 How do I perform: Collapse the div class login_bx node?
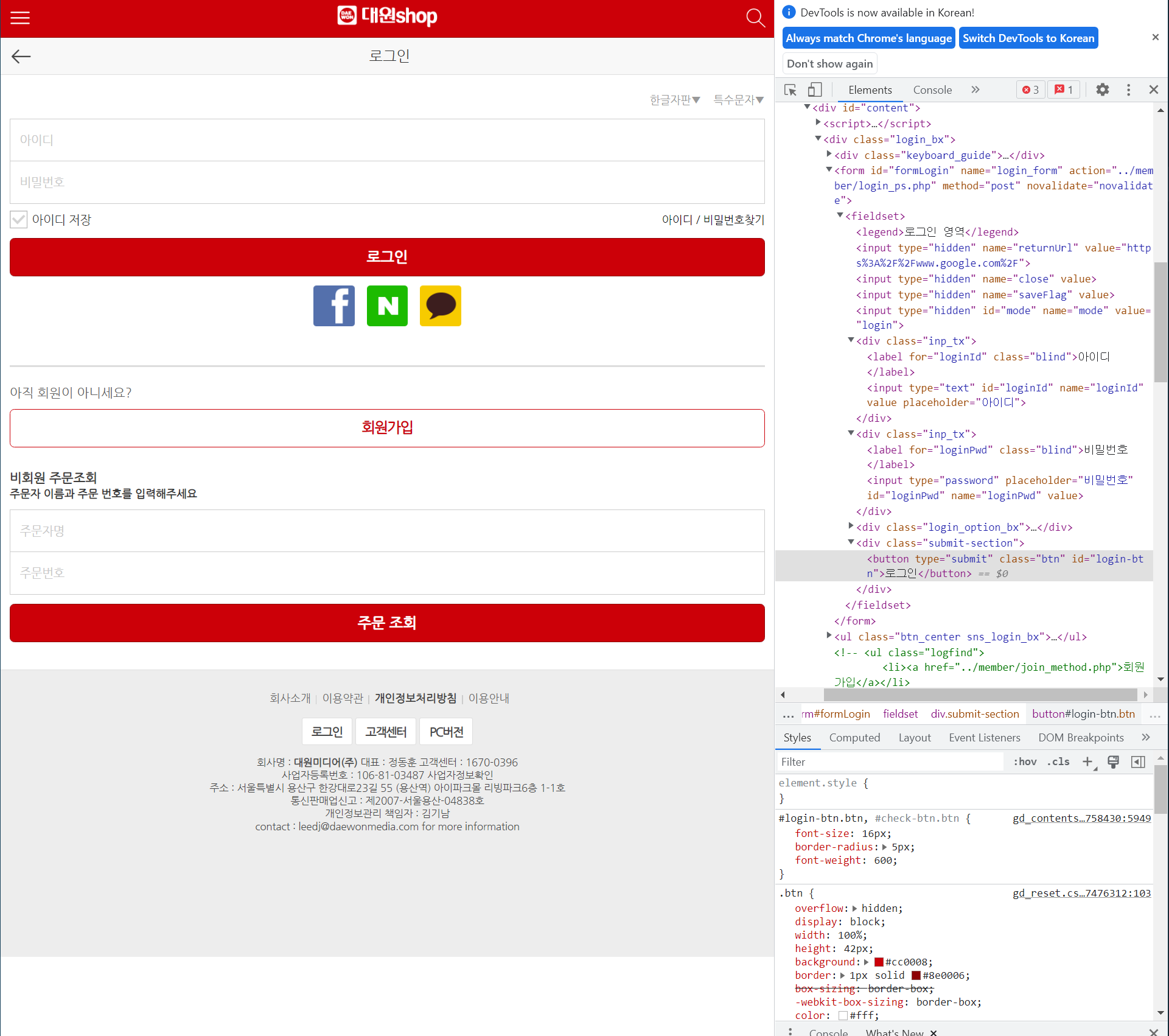(x=818, y=139)
